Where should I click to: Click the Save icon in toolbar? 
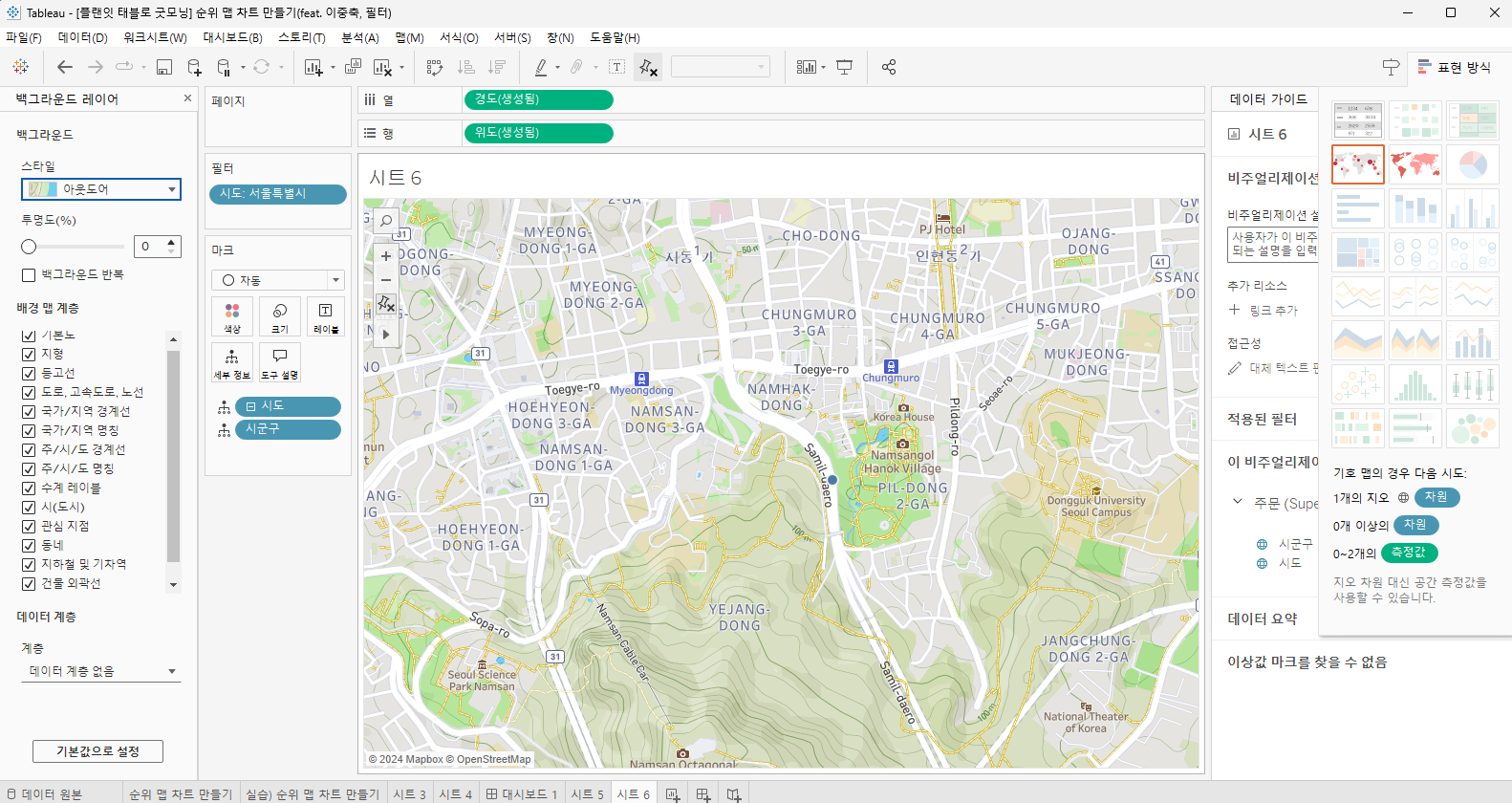pos(164,67)
